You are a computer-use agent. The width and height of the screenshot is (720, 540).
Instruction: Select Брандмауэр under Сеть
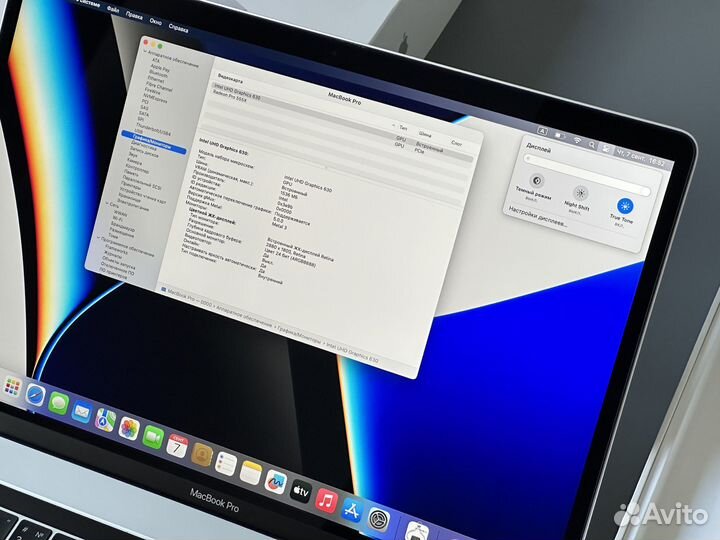tap(123, 225)
